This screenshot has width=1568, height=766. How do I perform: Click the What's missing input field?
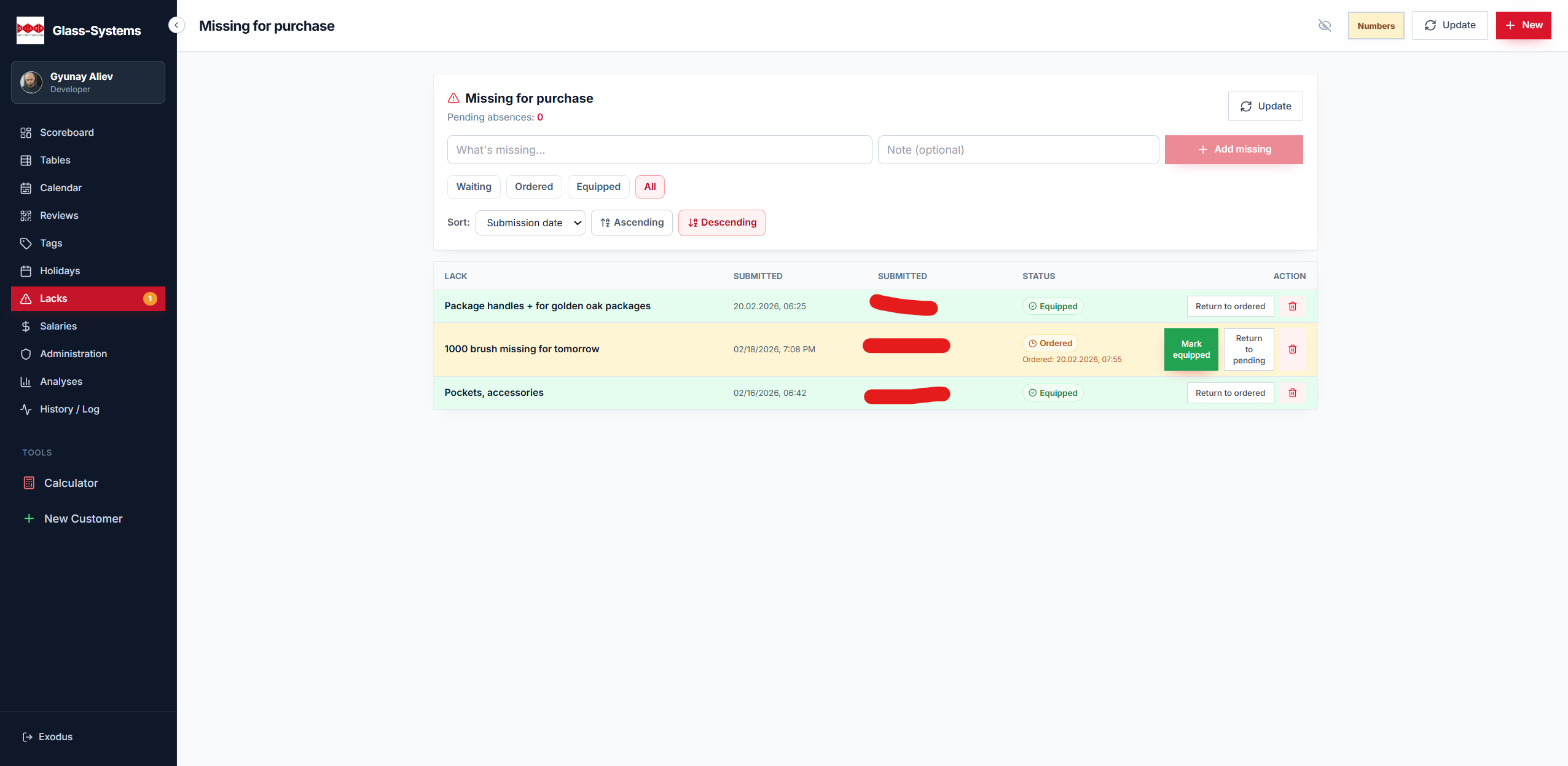tap(659, 150)
